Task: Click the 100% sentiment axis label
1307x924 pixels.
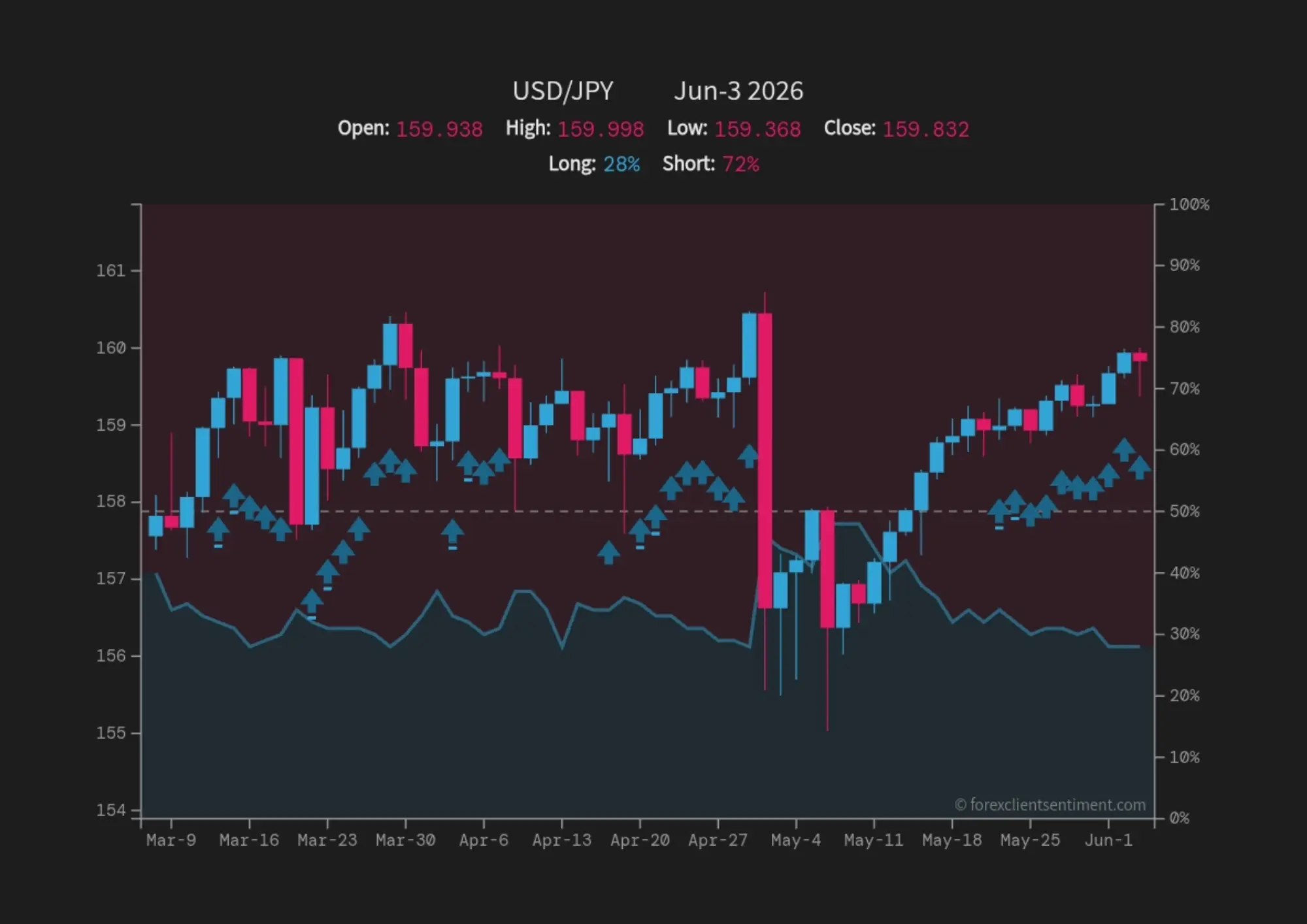Action: point(1189,205)
